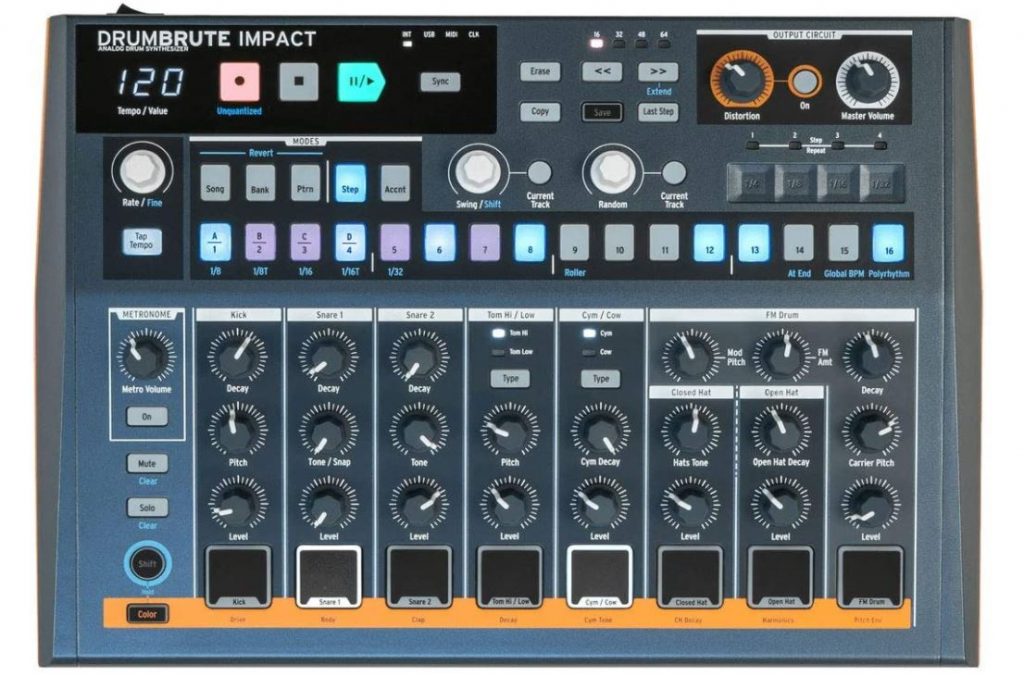The width and height of the screenshot is (1024, 677).
Task: Toggle step button 12
Action: click(x=709, y=243)
